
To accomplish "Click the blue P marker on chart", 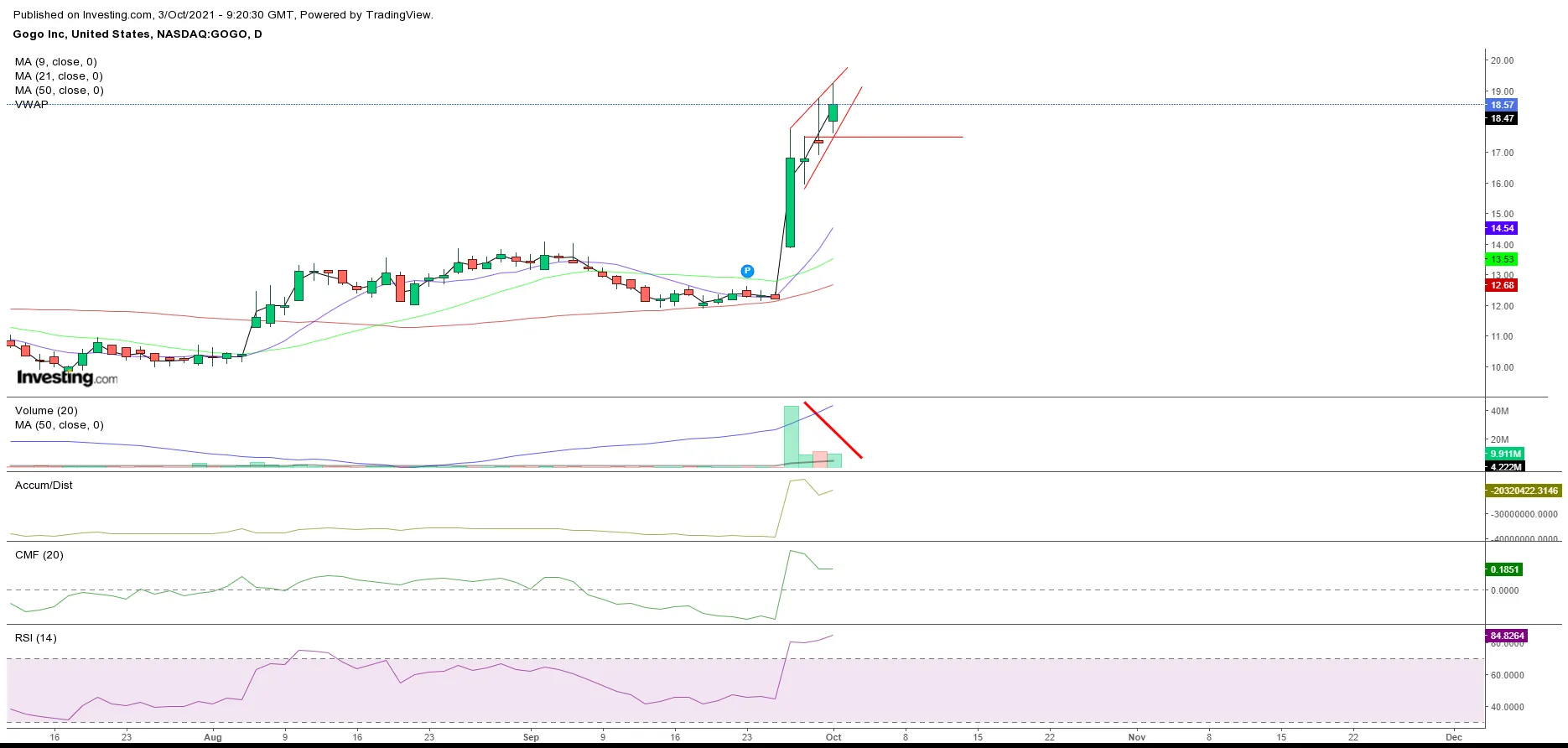I will (x=747, y=271).
